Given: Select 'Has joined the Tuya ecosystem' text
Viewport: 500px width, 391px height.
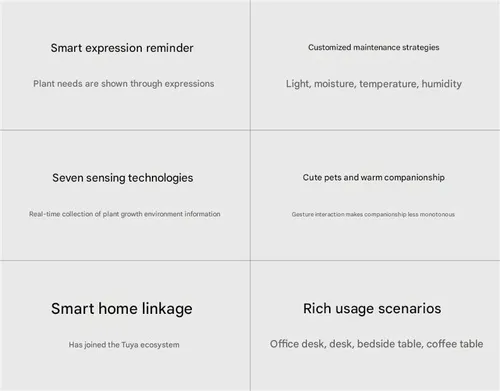Looking at the screenshot, I should (124, 345).
